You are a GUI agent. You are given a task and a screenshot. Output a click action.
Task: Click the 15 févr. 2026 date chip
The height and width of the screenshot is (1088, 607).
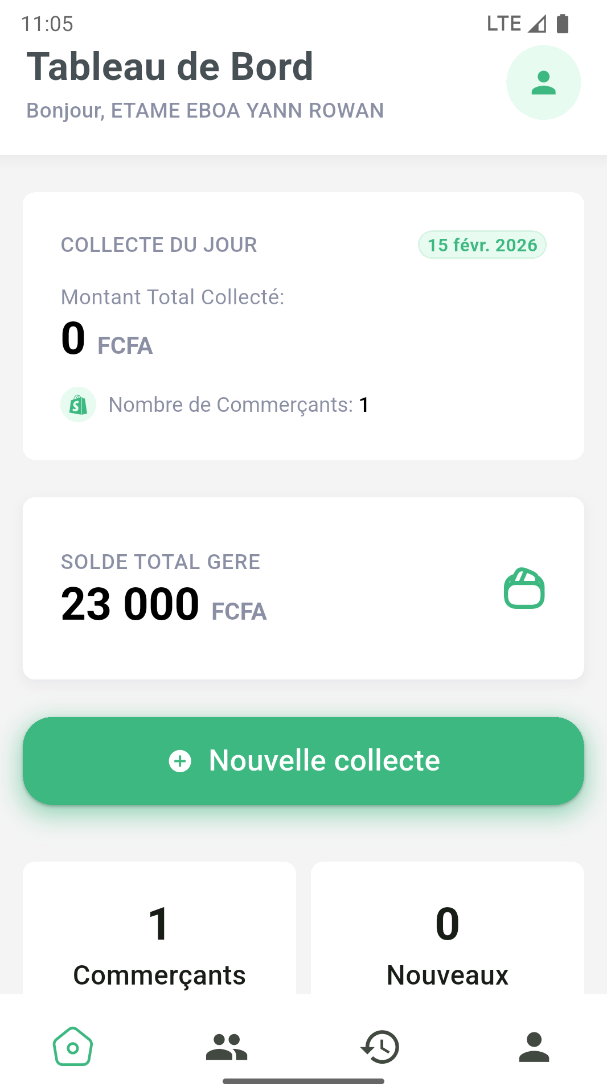[482, 244]
